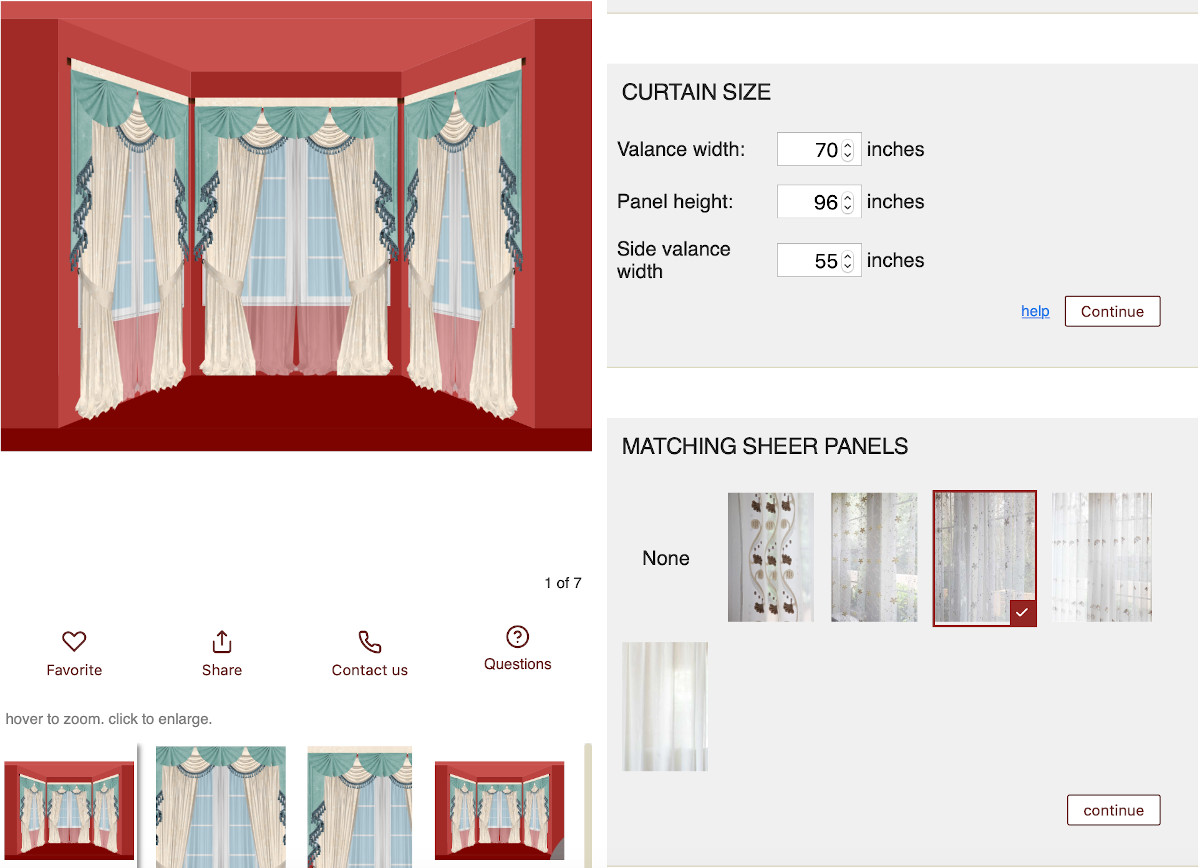Click the Side valance width stepper
Viewport: 1200px width, 868px height.
(x=848, y=261)
